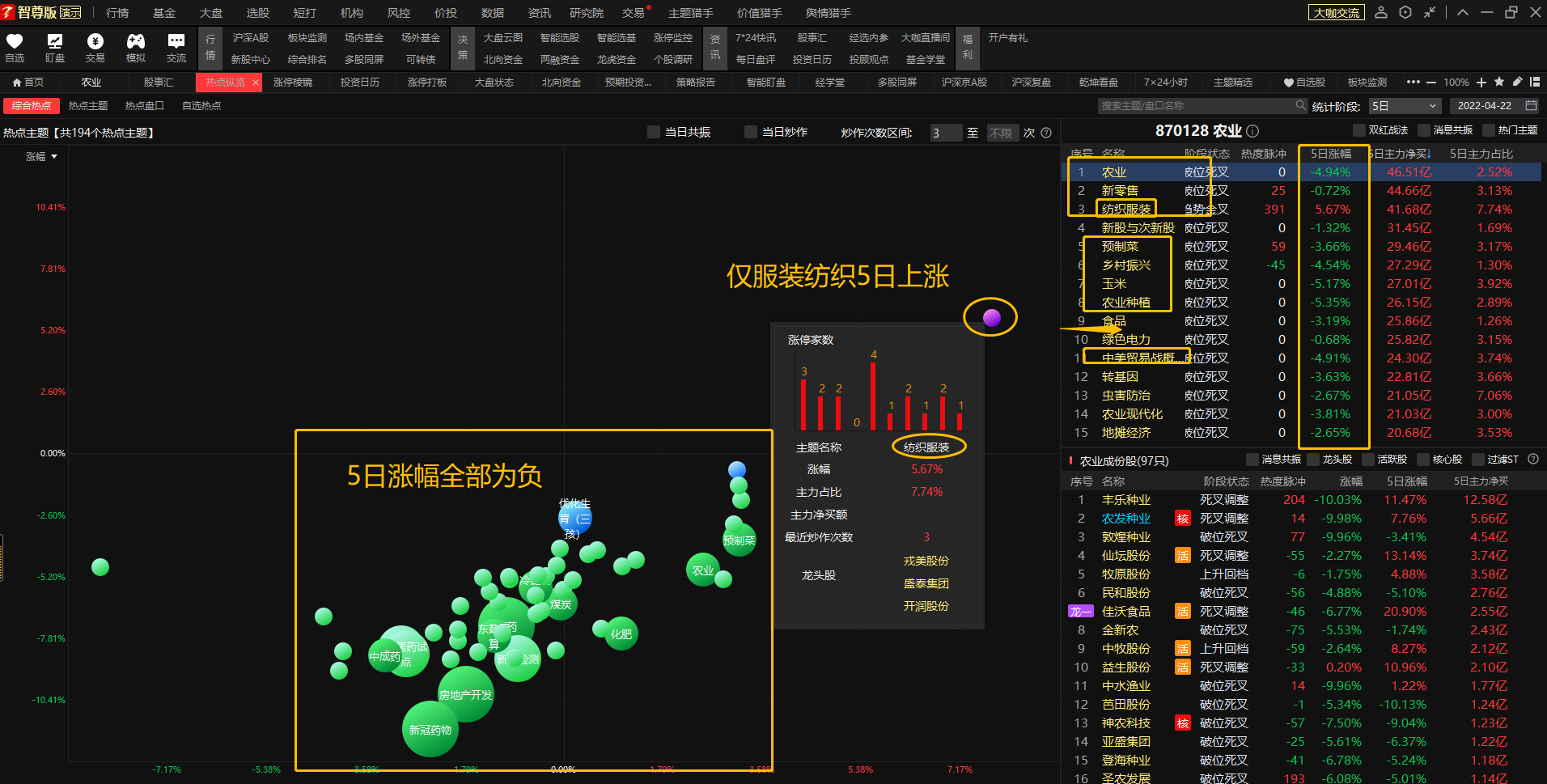This screenshot has width=1547, height=784.
Task: Click the 房地产开发 green bubble
Action: [x=466, y=695]
